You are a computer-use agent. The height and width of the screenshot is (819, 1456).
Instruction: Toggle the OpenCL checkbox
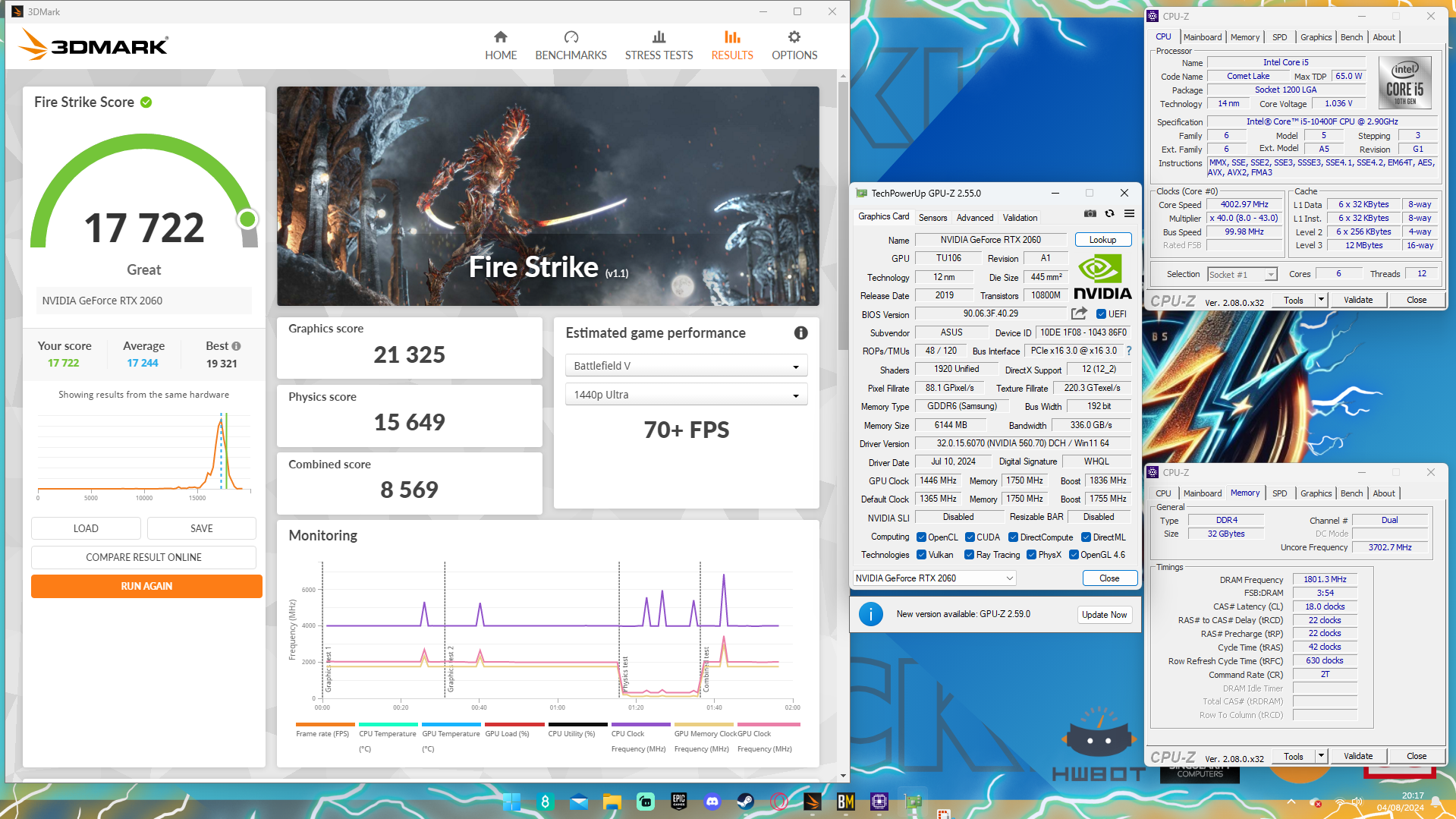pyautogui.click(x=921, y=537)
